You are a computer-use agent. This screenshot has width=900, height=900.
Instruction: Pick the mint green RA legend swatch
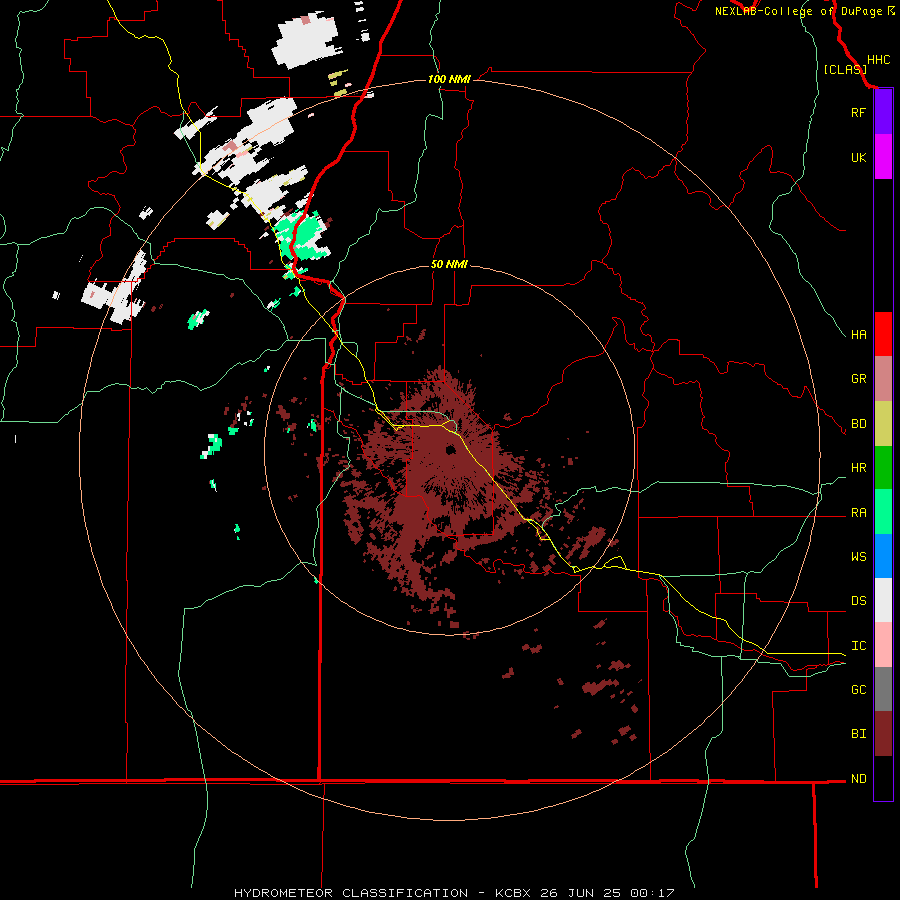click(x=883, y=512)
